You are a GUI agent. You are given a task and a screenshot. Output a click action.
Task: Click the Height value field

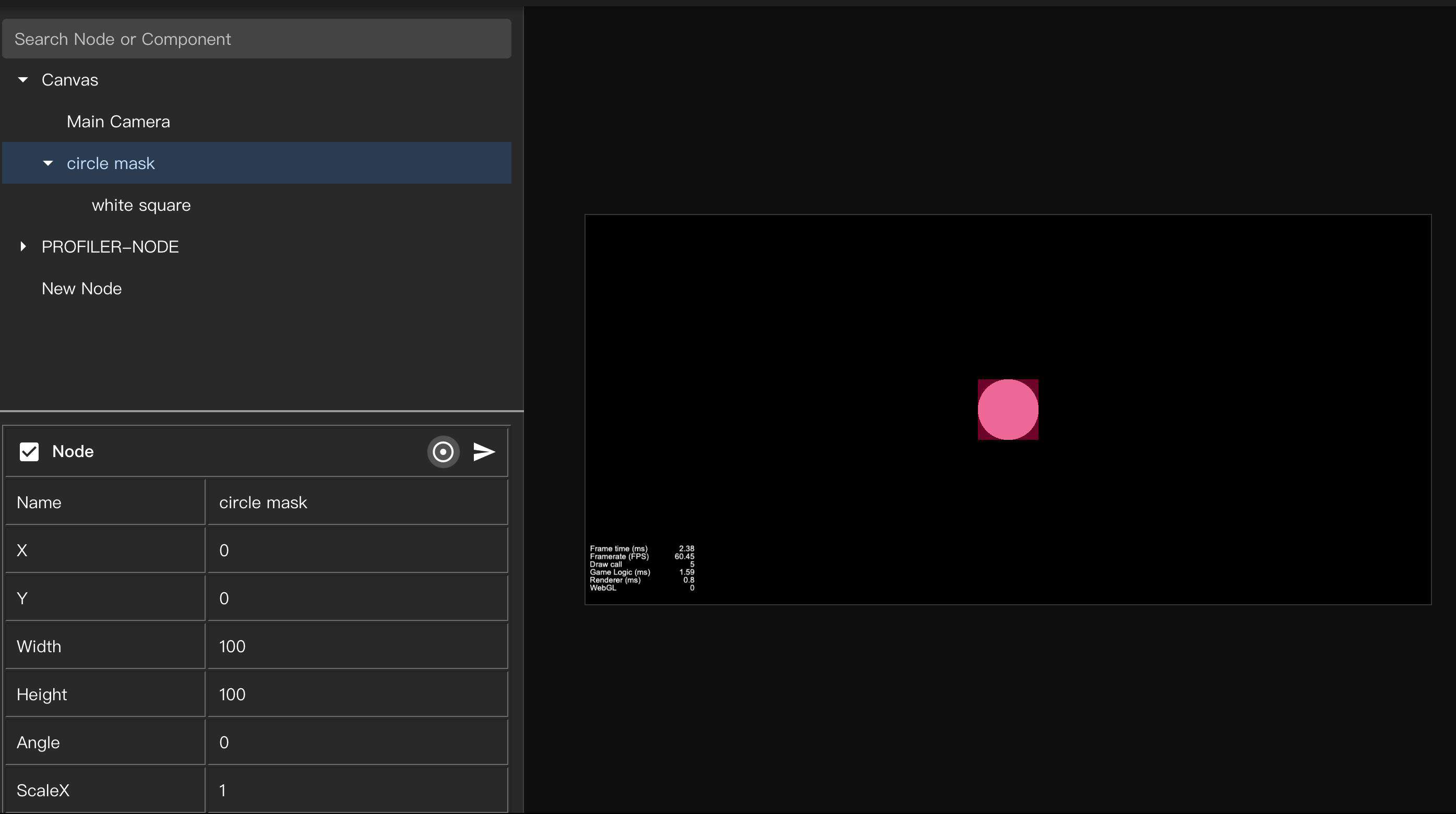click(x=358, y=695)
